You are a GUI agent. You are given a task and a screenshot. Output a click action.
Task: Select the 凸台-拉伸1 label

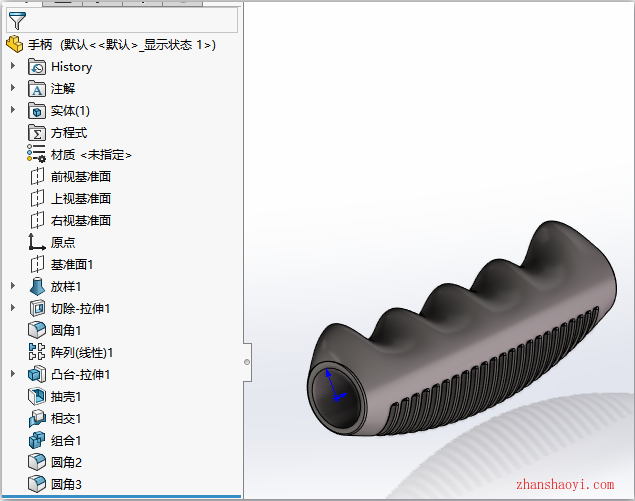pos(80,375)
